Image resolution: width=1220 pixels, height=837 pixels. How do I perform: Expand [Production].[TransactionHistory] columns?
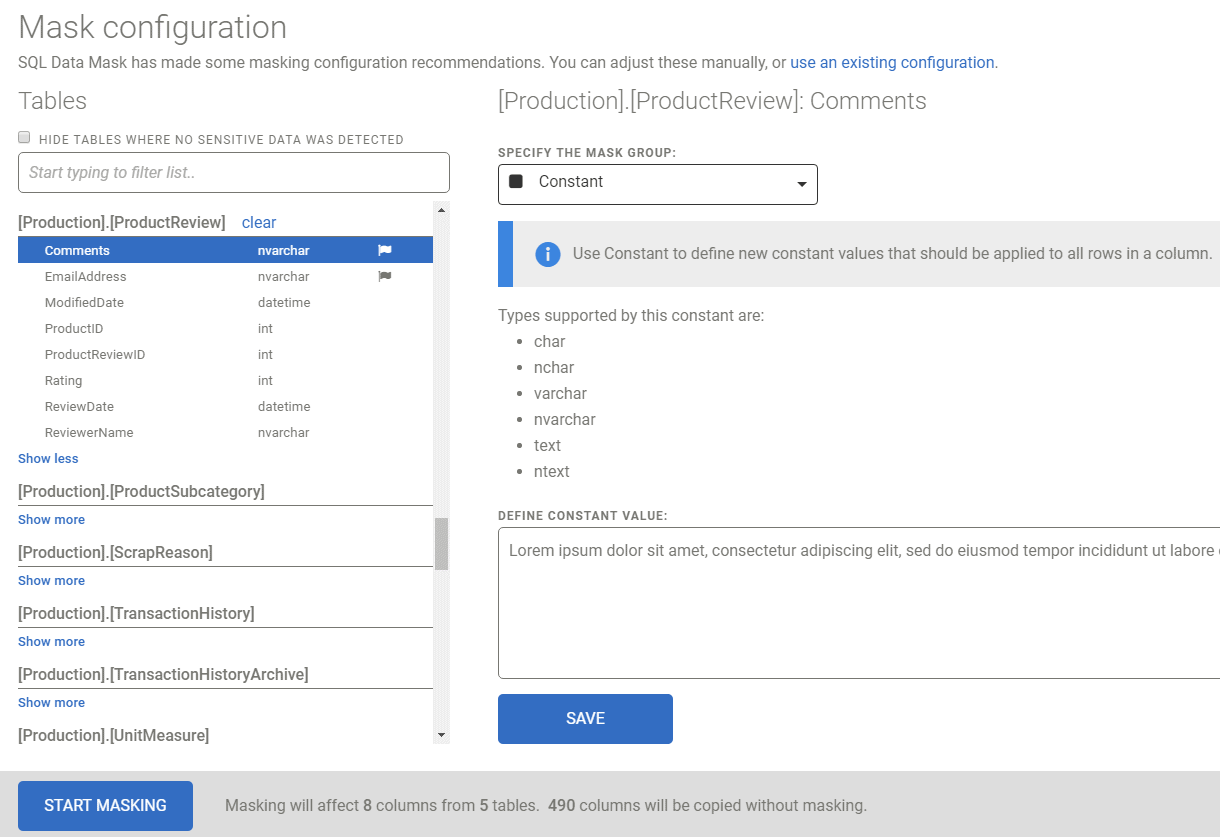pos(51,641)
